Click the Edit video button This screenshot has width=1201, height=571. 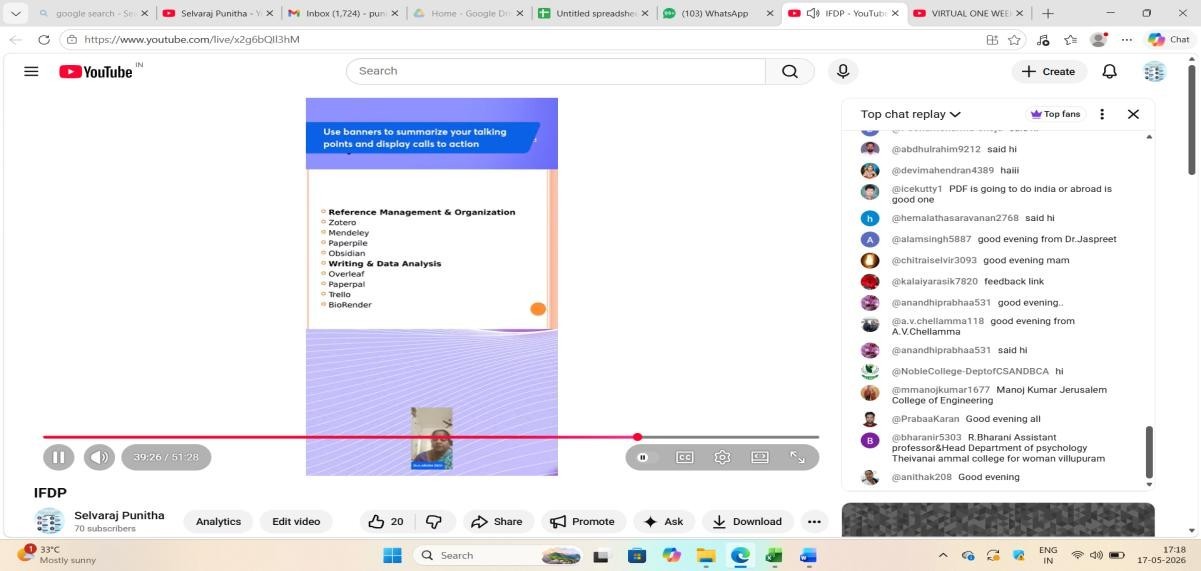coord(297,521)
